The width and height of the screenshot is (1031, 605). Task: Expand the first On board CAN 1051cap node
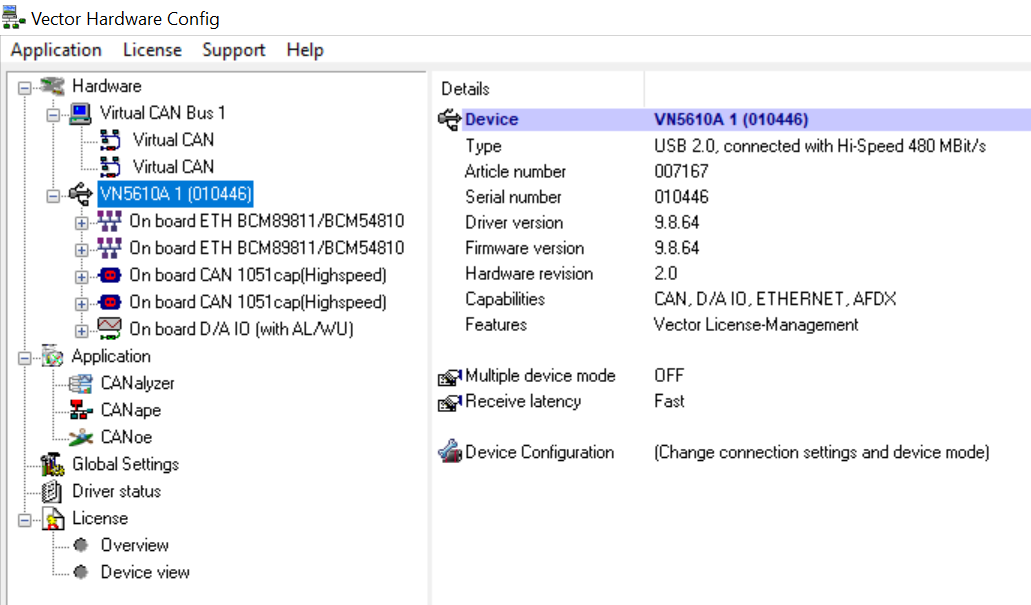(x=82, y=277)
